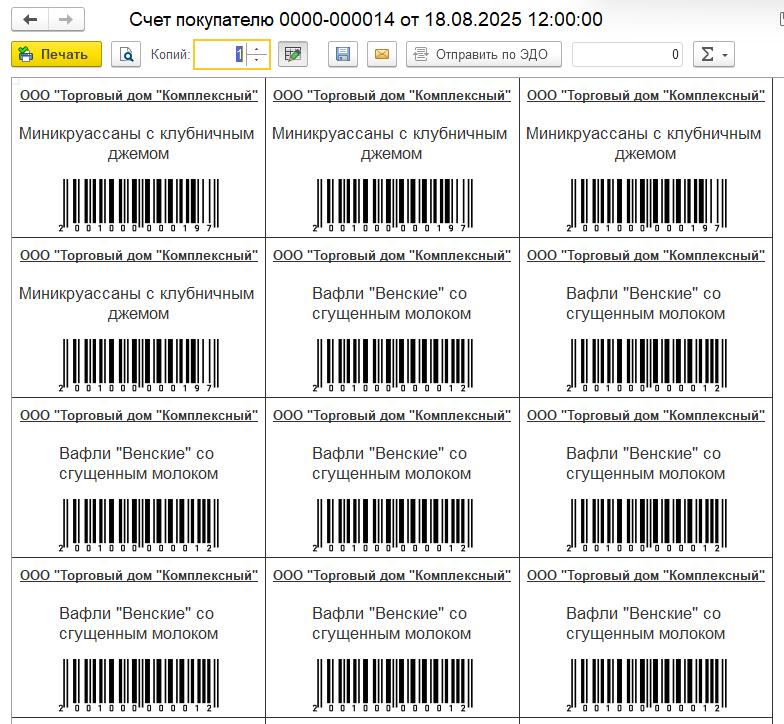Screen dimensions: 784x724
Task: Go forward with the right arrow button
Action: [x=66, y=20]
